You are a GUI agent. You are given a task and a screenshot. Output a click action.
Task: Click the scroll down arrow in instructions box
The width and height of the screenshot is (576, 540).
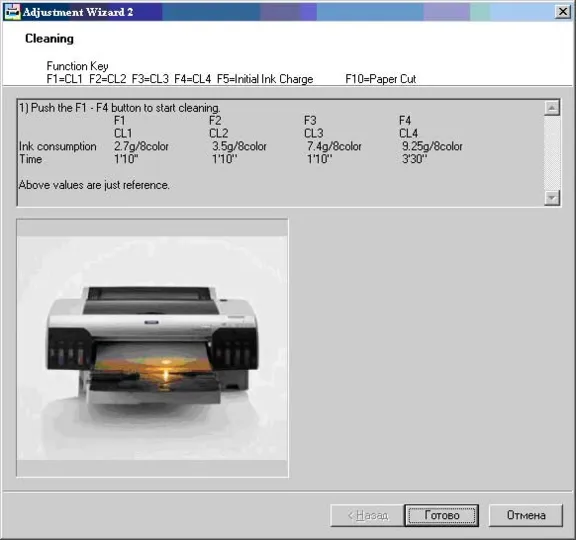[x=552, y=198]
